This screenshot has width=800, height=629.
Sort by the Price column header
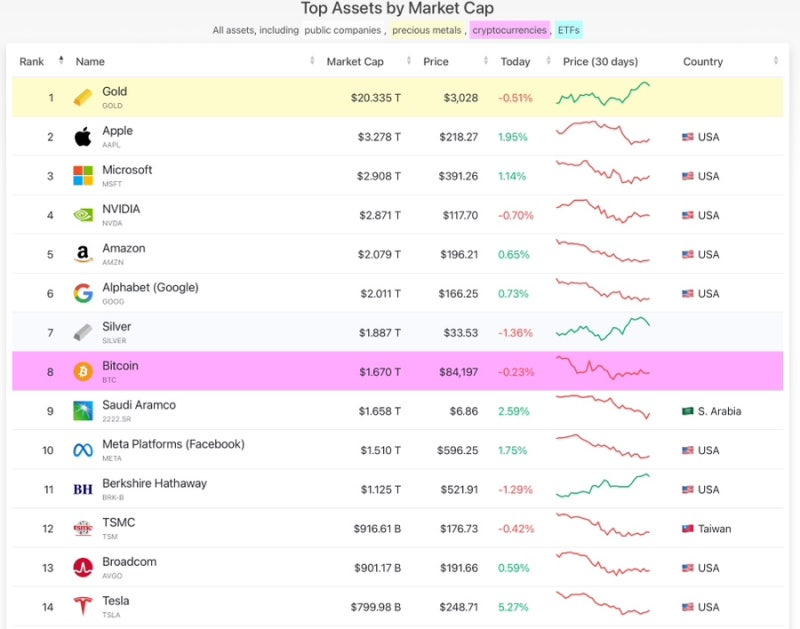pyautogui.click(x=435, y=61)
